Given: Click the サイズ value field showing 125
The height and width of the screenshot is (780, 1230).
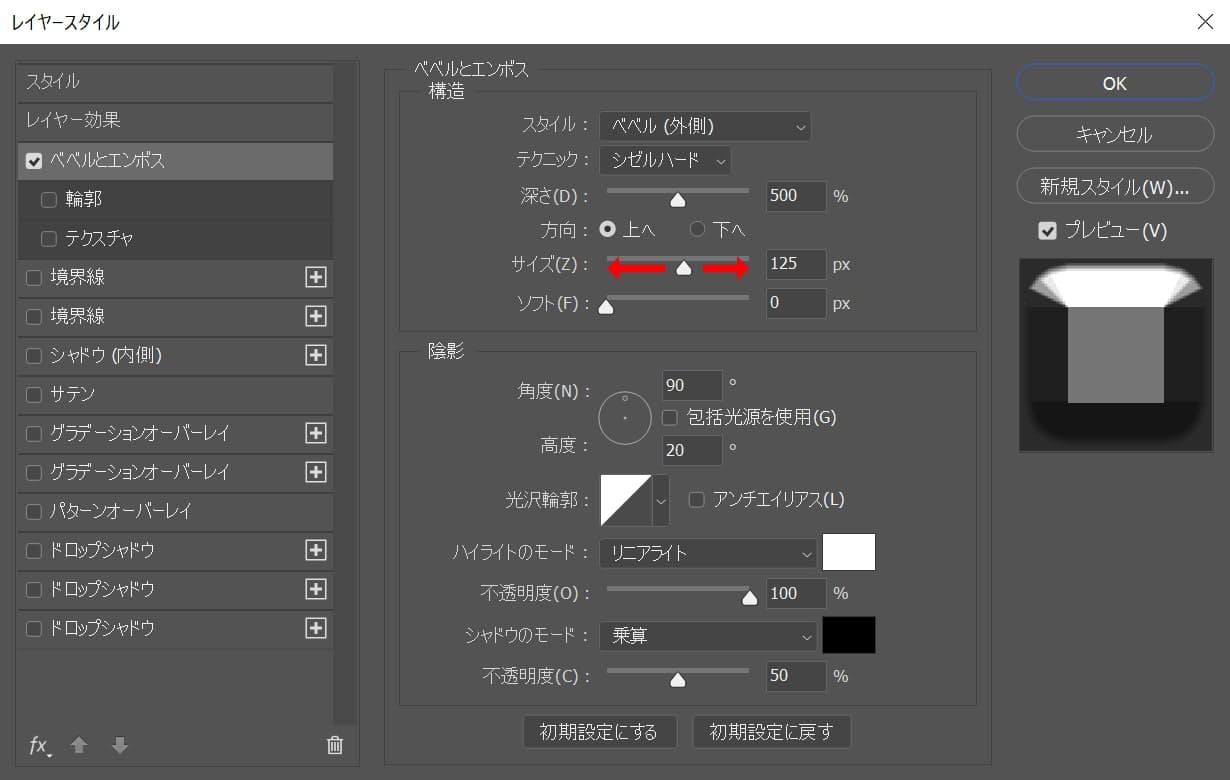Looking at the screenshot, I should coord(796,264).
